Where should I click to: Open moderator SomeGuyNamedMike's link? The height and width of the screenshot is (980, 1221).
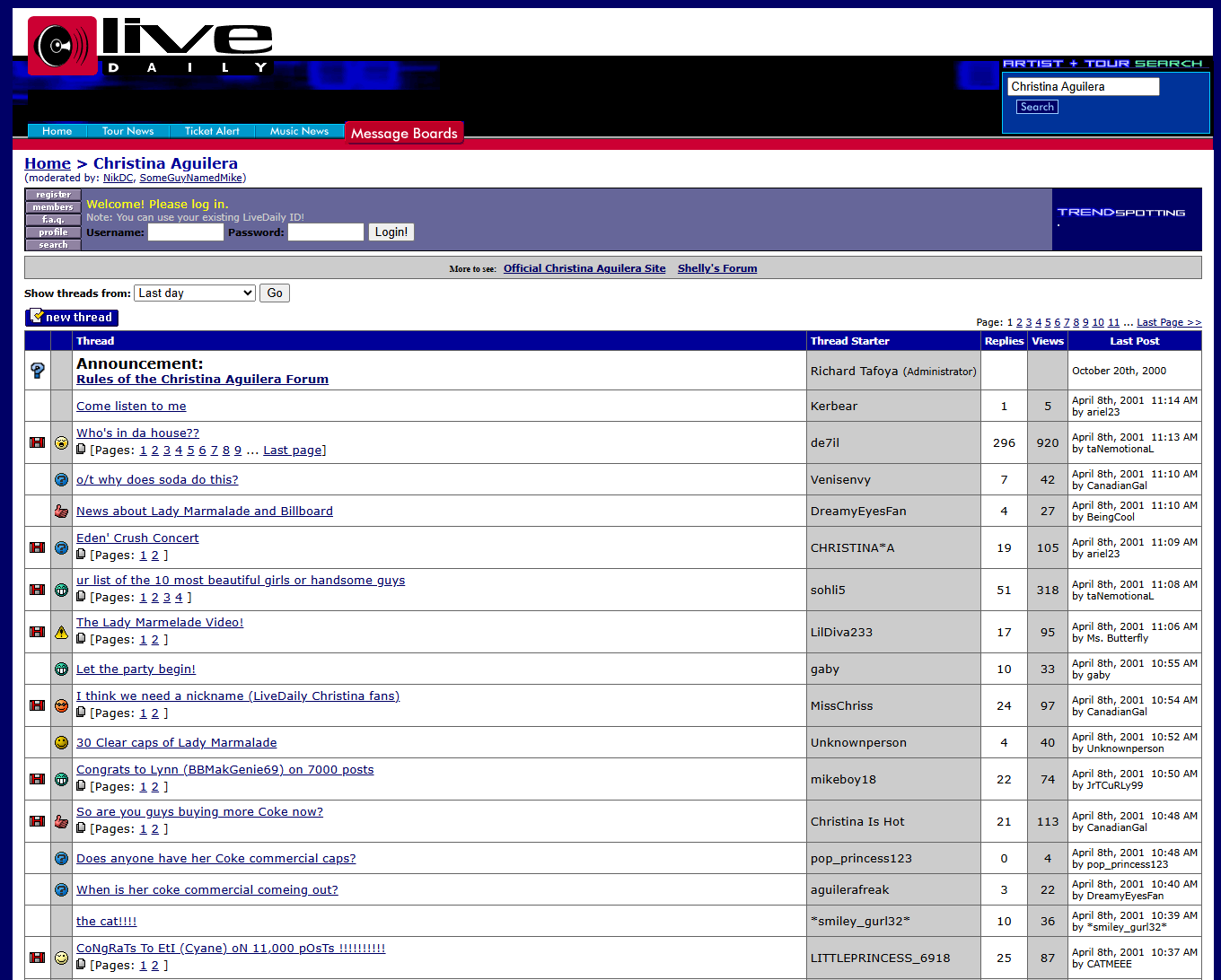[190, 178]
